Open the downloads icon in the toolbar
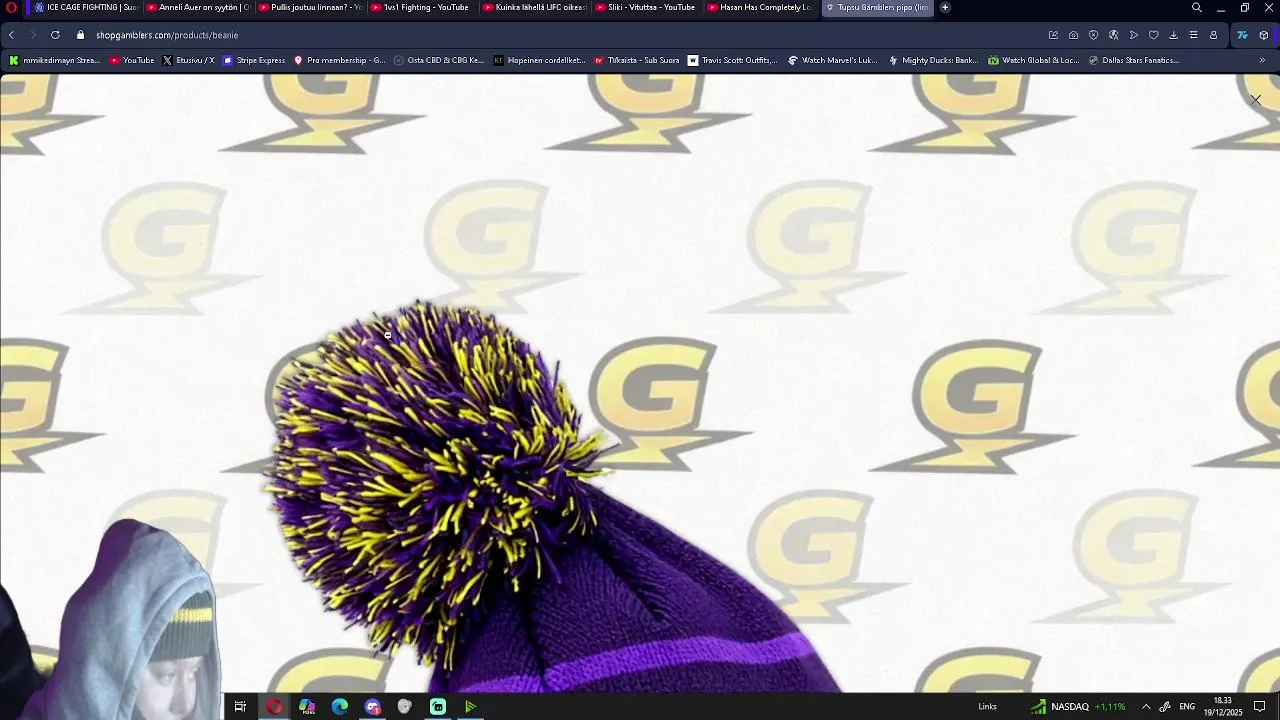Screen dimensions: 1280x720 [x=1173, y=35]
